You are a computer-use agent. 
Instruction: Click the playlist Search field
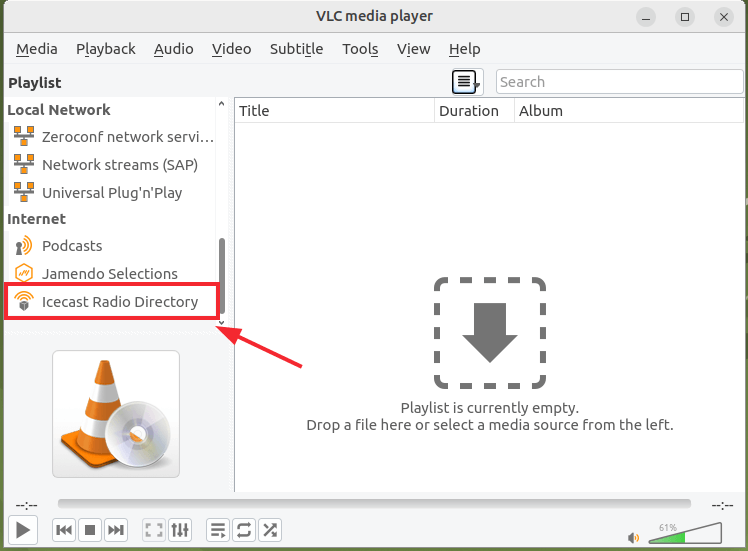pos(619,82)
